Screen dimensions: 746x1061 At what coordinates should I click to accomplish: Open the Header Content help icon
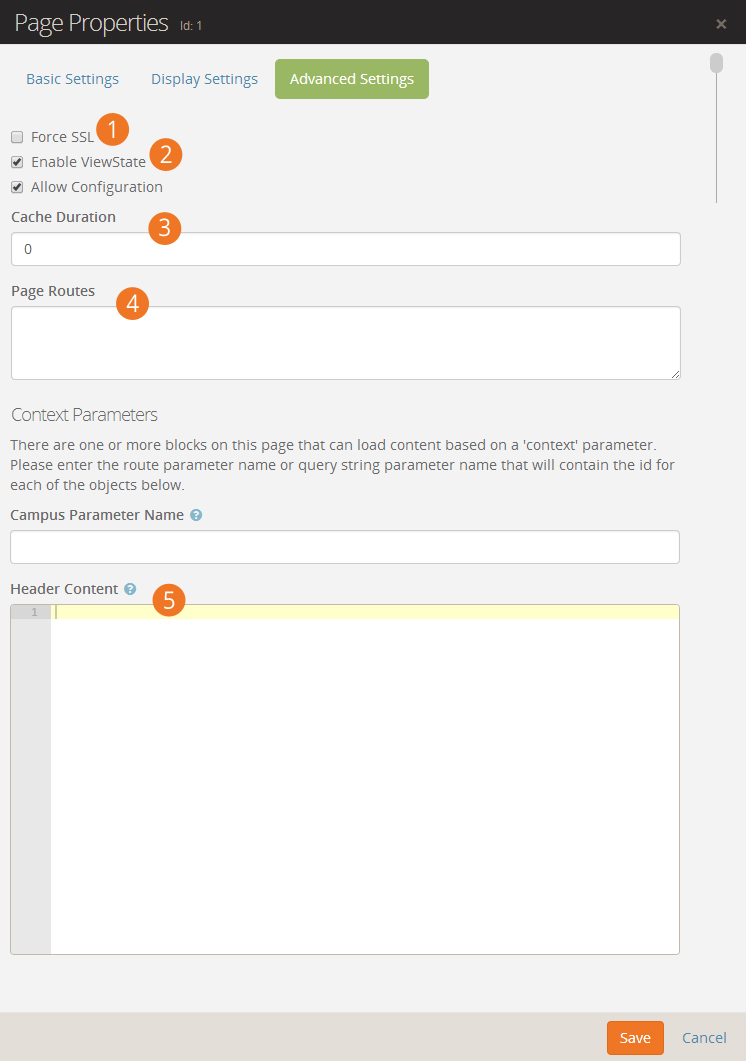(x=130, y=589)
